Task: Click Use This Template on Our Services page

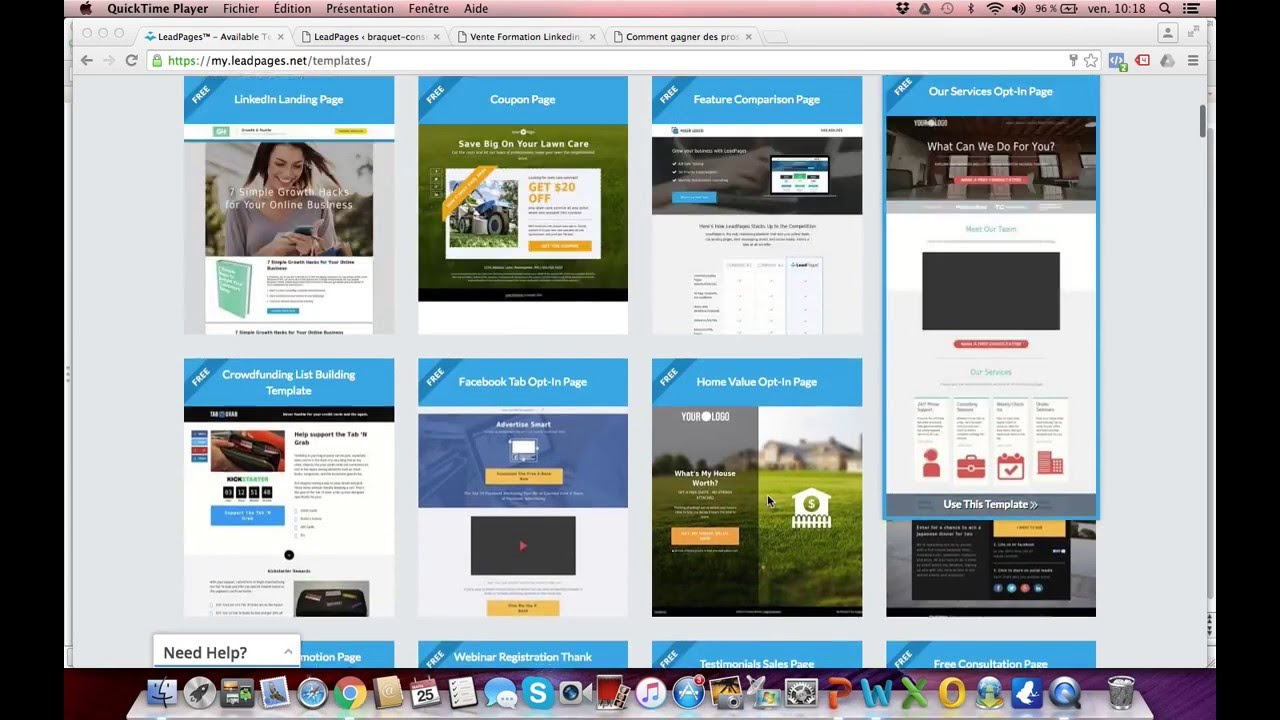Action: pos(990,505)
